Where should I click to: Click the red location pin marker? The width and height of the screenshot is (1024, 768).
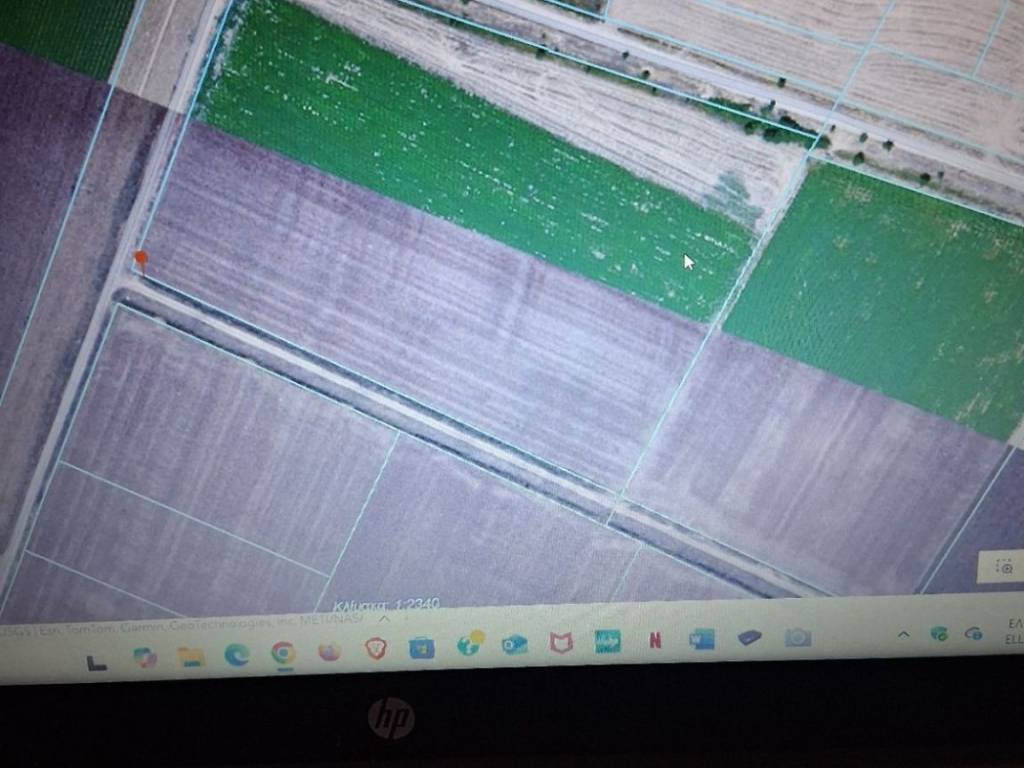click(141, 261)
